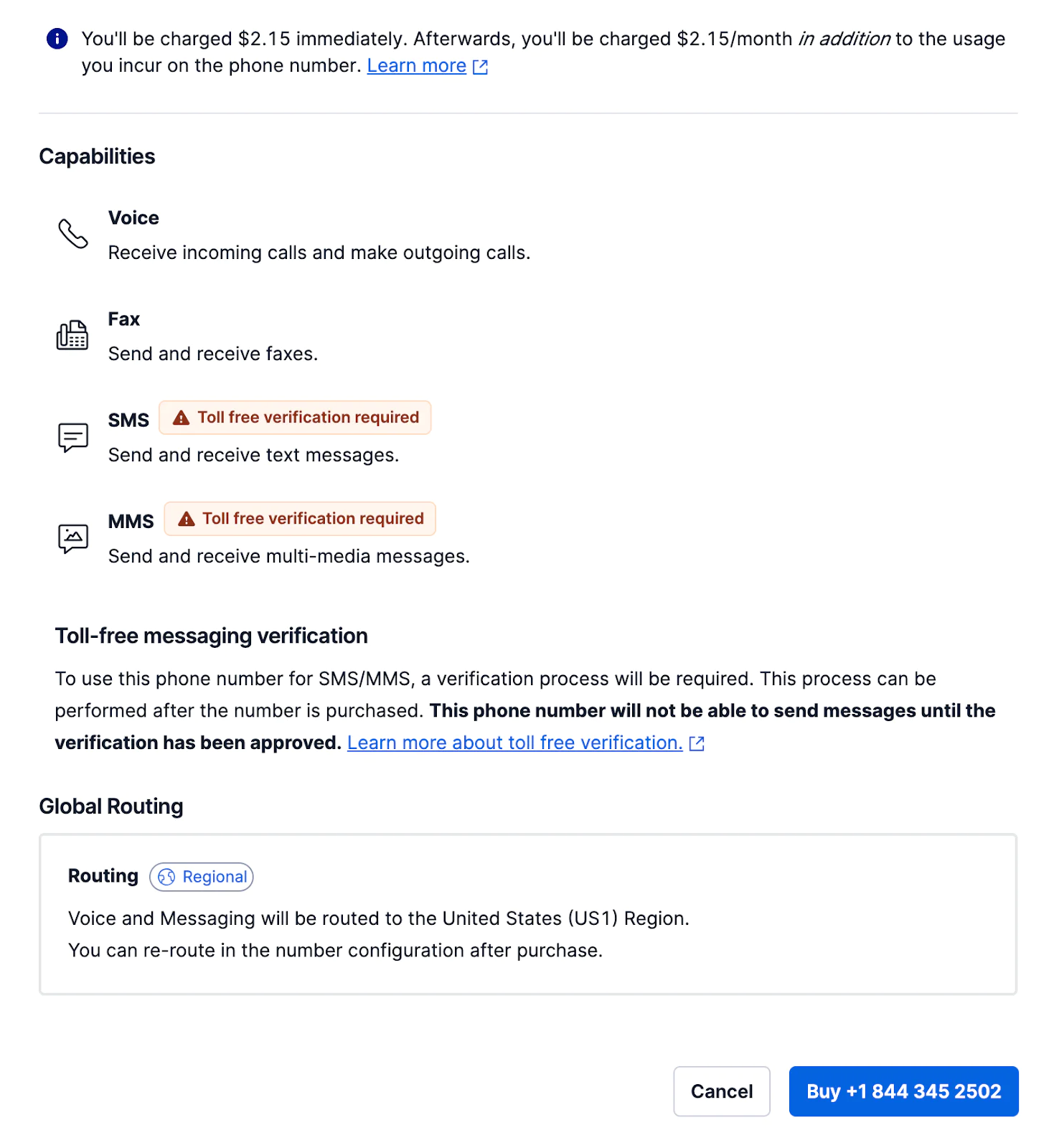Click the Capabilities section heading
Viewport: 1059px width, 1148px height.
click(x=97, y=156)
